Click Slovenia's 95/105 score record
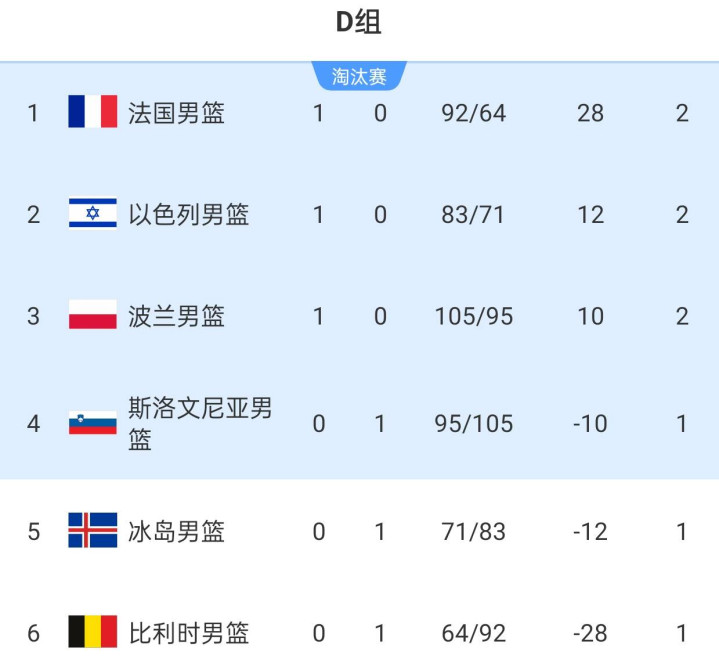719x670 pixels. [x=473, y=423]
